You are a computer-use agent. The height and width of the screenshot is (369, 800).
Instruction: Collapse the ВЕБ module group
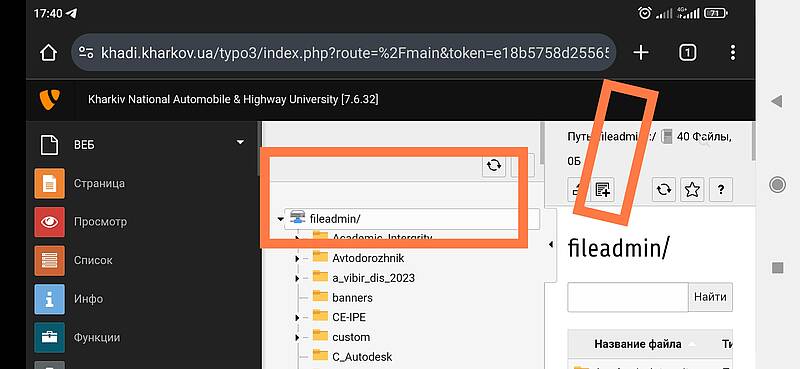pos(240,142)
